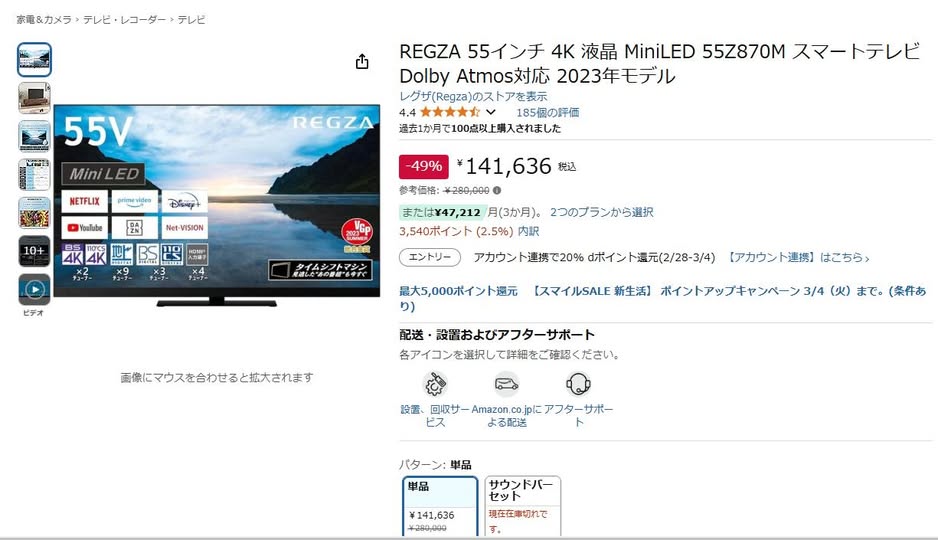Select the Amazon.co.jp delivery truck icon
Viewport: 938px width, 540px height.
(x=507, y=384)
